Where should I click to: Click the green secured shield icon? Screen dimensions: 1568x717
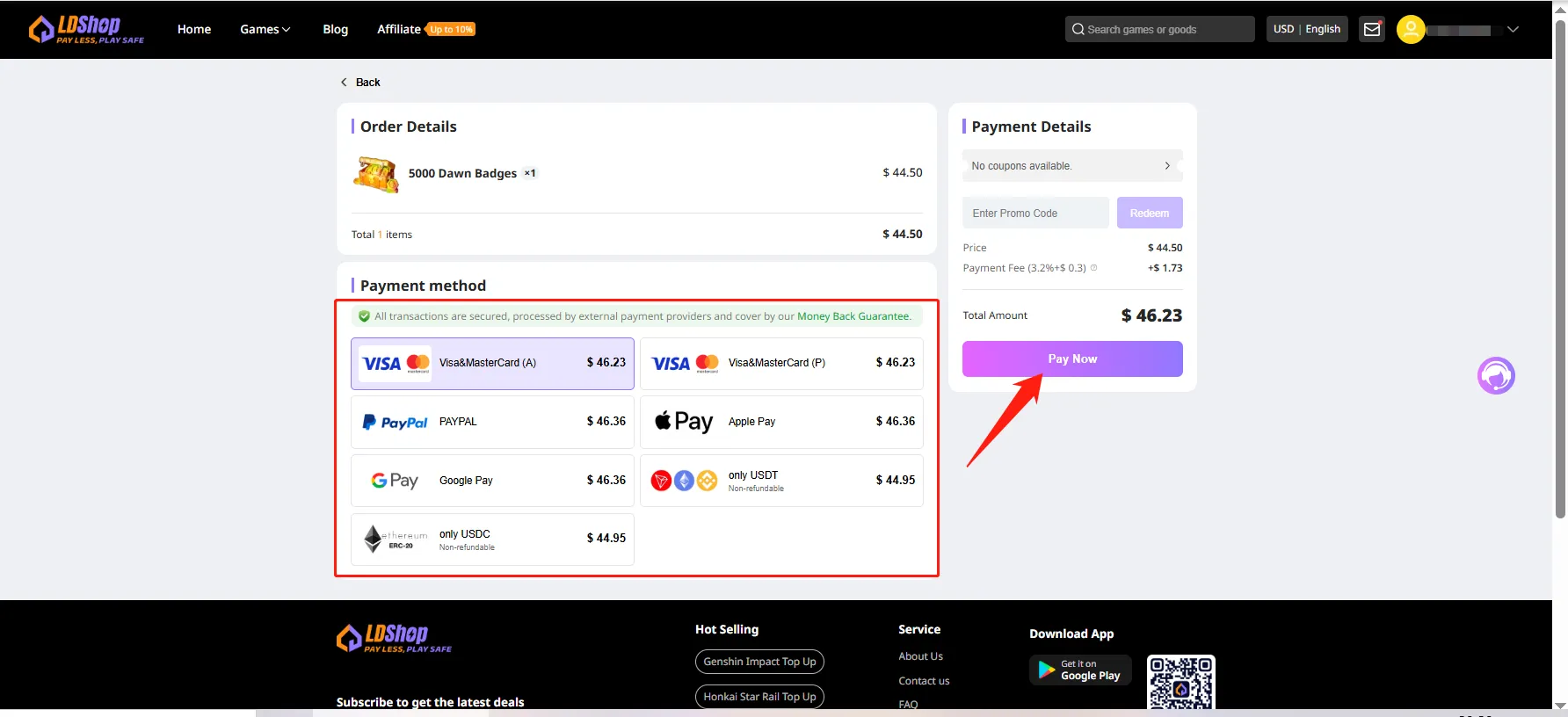(x=364, y=316)
